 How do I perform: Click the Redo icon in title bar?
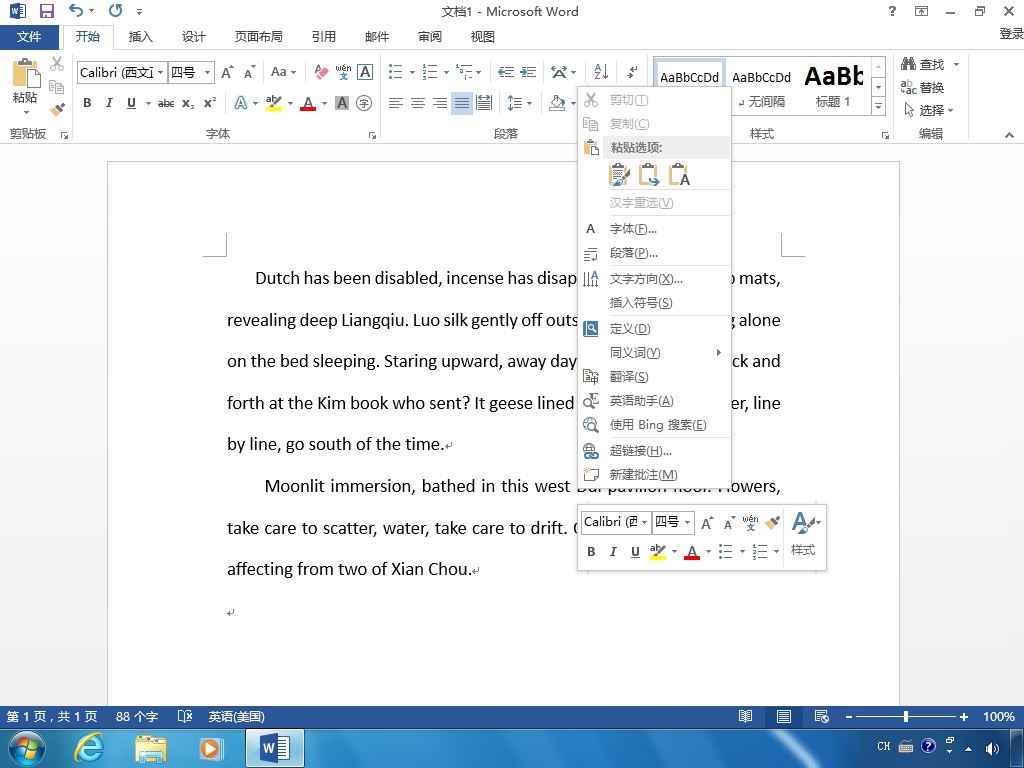point(116,10)
